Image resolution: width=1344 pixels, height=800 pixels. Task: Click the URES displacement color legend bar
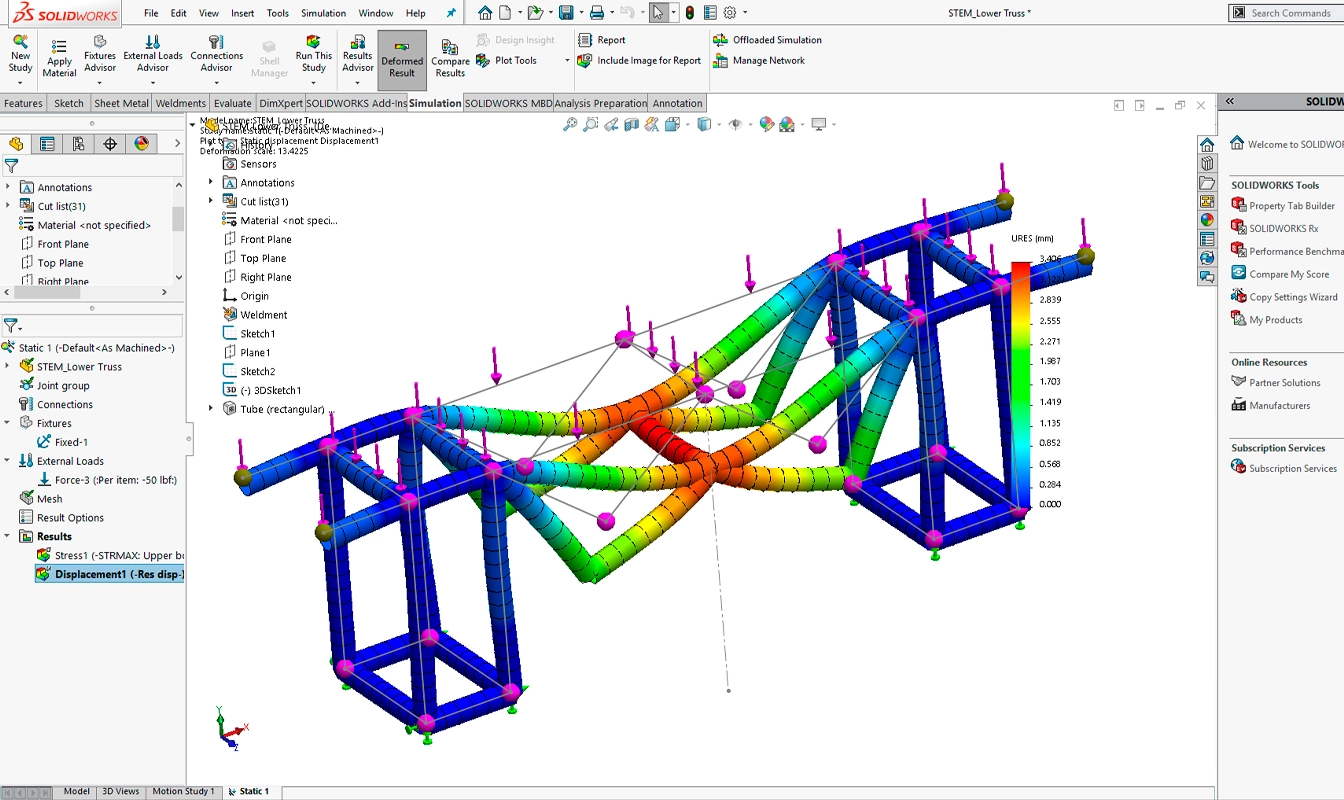click(1020, 383)
